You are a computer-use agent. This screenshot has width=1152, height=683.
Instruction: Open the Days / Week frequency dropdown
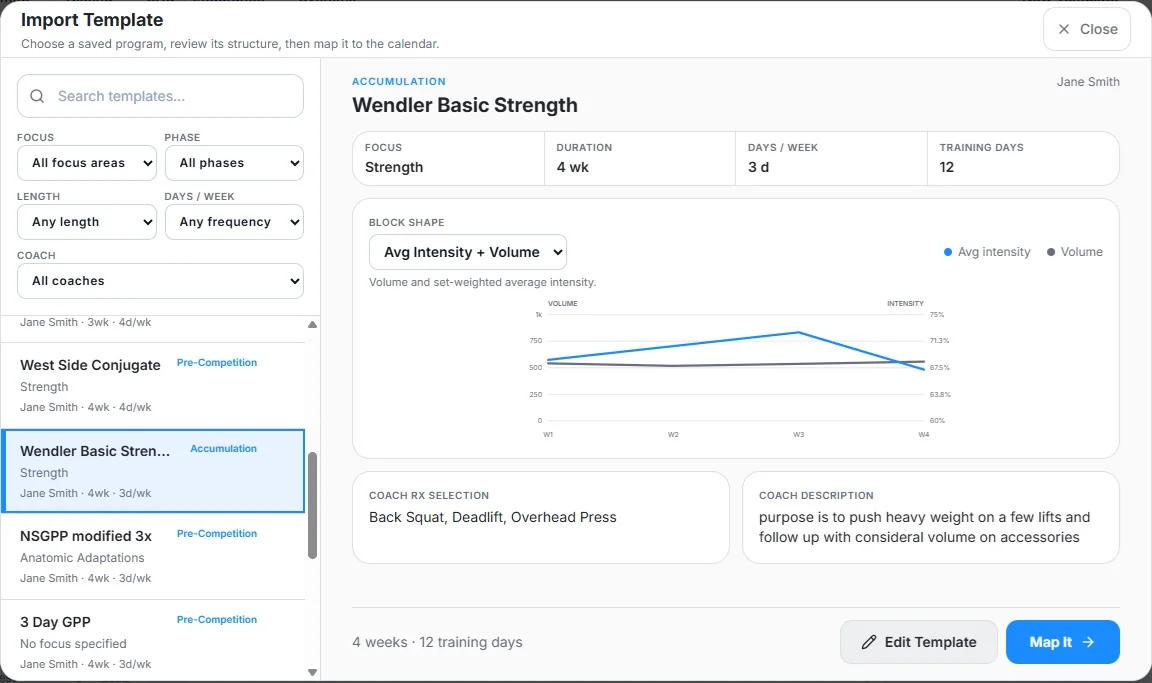coord(234,222)
